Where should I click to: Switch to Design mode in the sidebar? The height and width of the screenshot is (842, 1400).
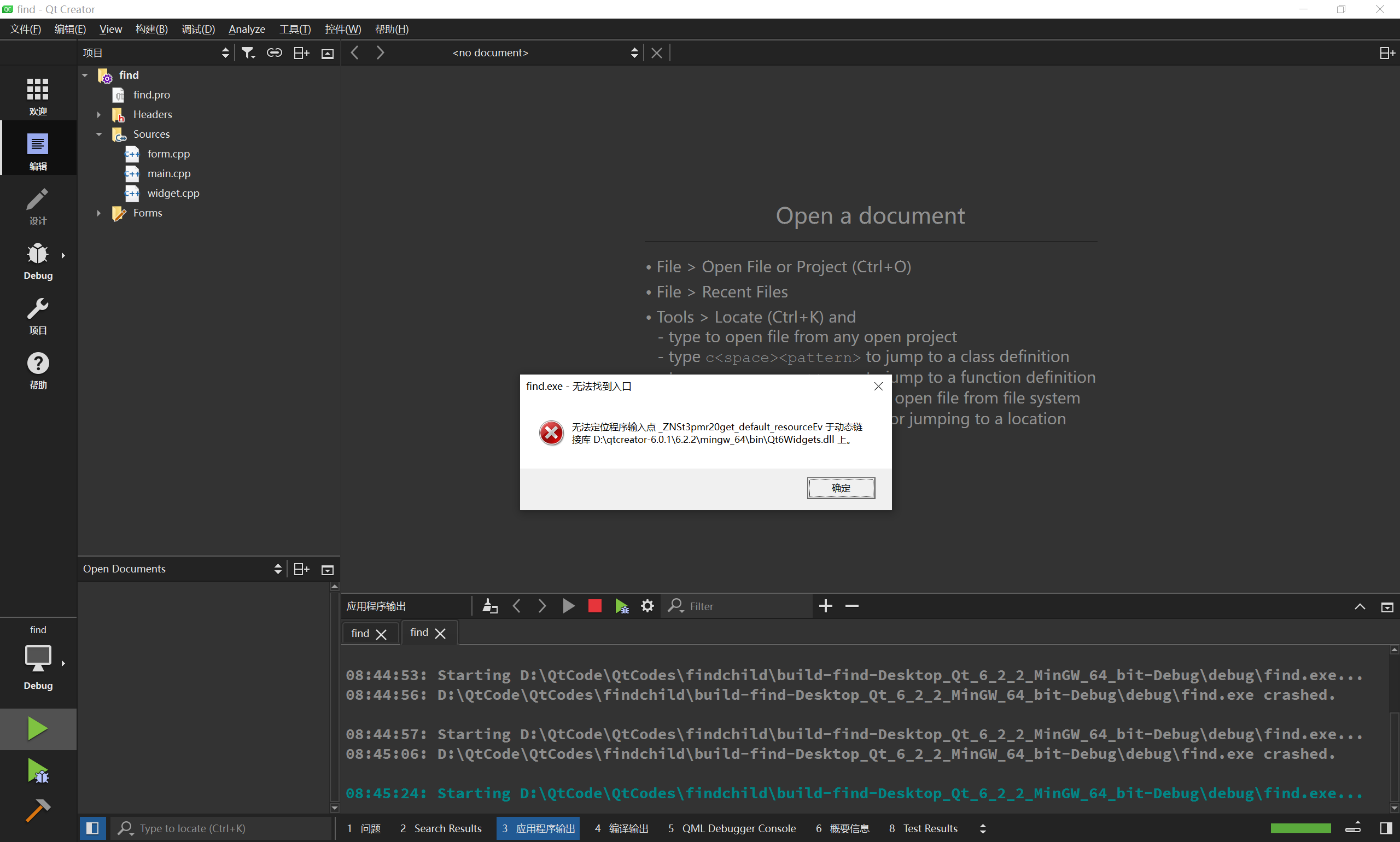click(37, 207)
